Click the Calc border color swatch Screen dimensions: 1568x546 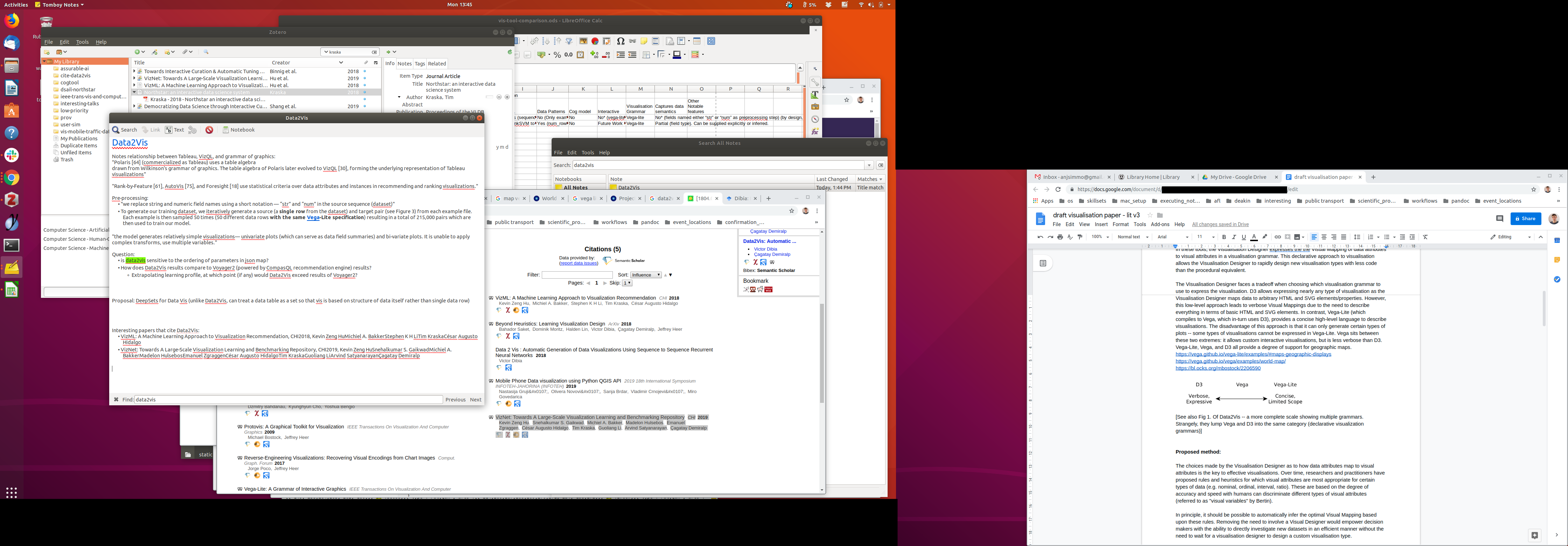click(x=676, y=55)
